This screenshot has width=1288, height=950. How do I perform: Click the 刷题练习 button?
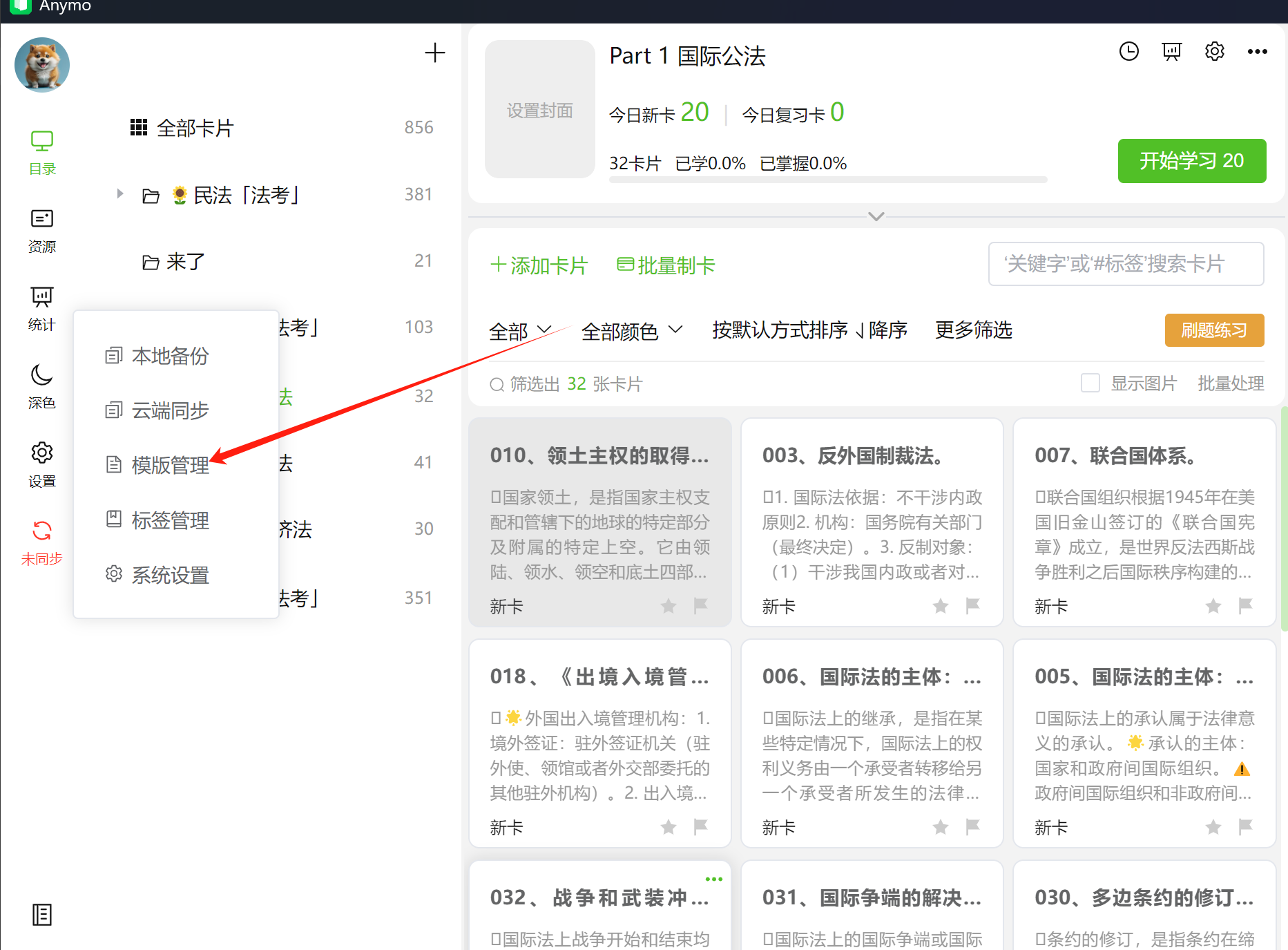pyautogui.click(x=1215, y=330)
